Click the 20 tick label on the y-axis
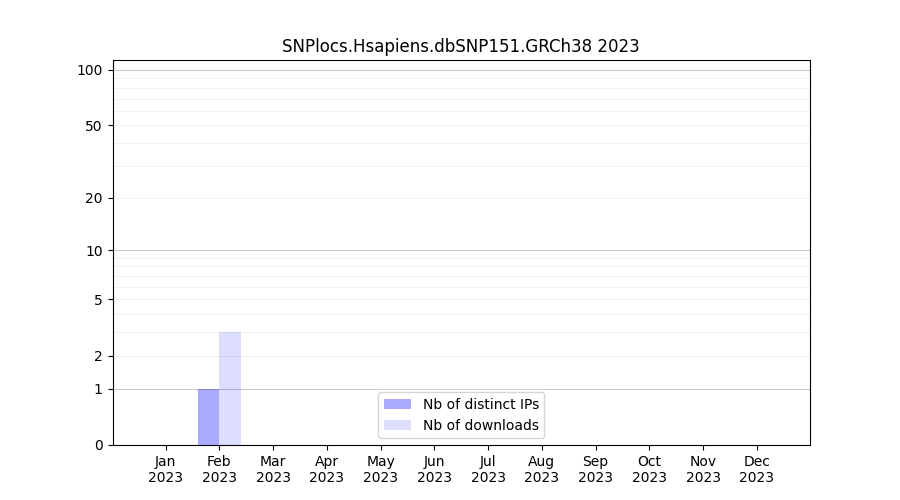 pos(94,198)
